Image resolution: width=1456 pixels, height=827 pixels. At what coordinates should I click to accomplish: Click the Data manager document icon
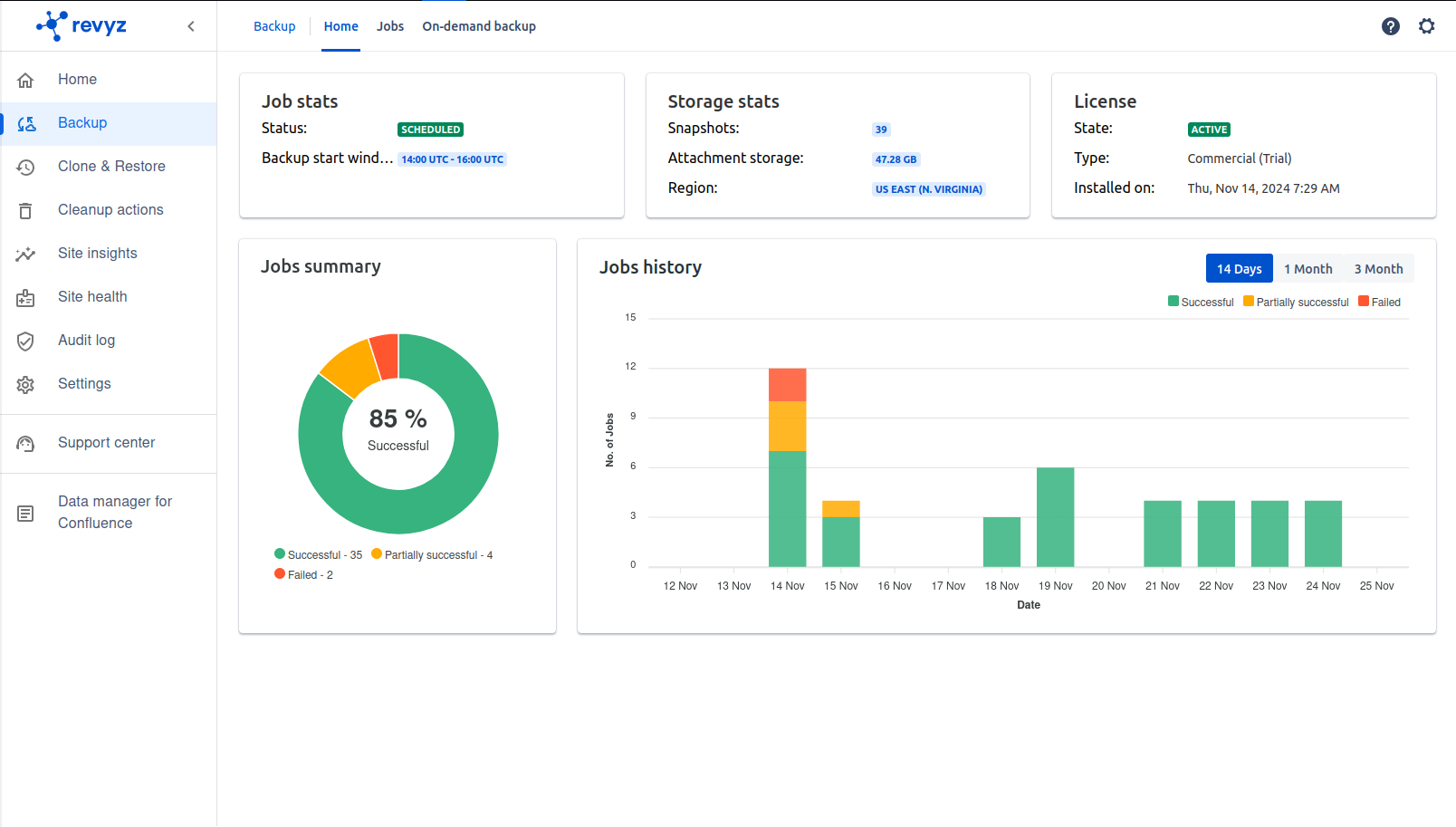[x=25, y=514]
